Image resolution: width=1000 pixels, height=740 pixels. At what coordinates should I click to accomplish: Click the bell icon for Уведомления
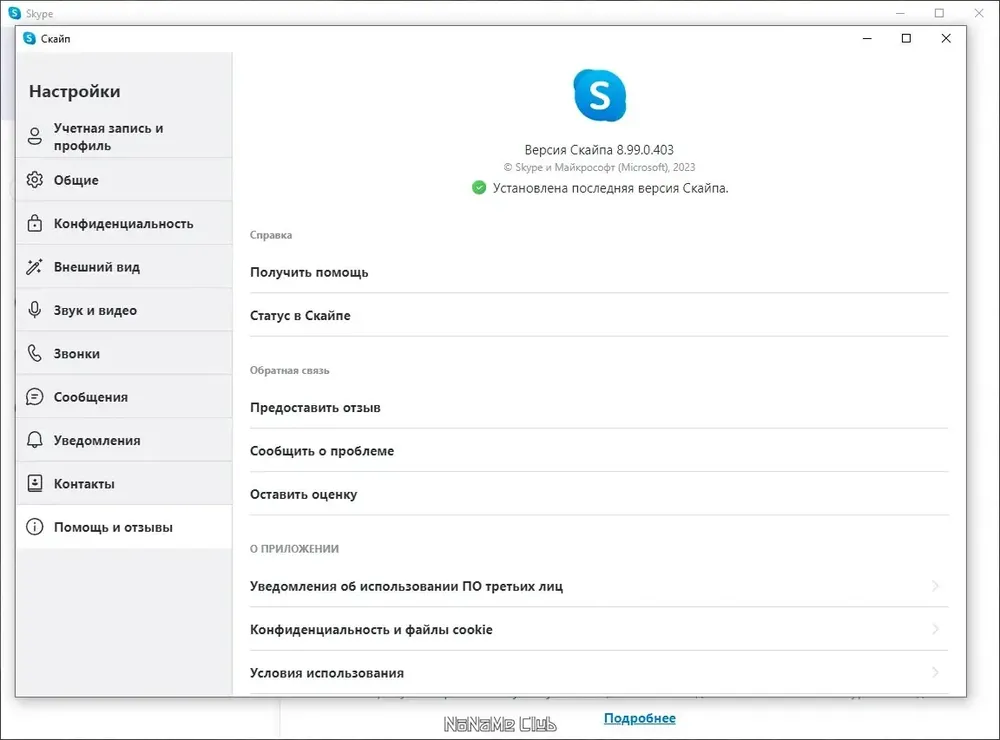tap(34, 440)
